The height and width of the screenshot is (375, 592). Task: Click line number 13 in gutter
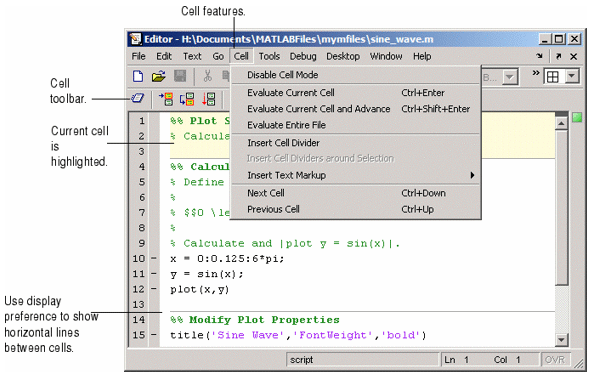coord(139,304)
